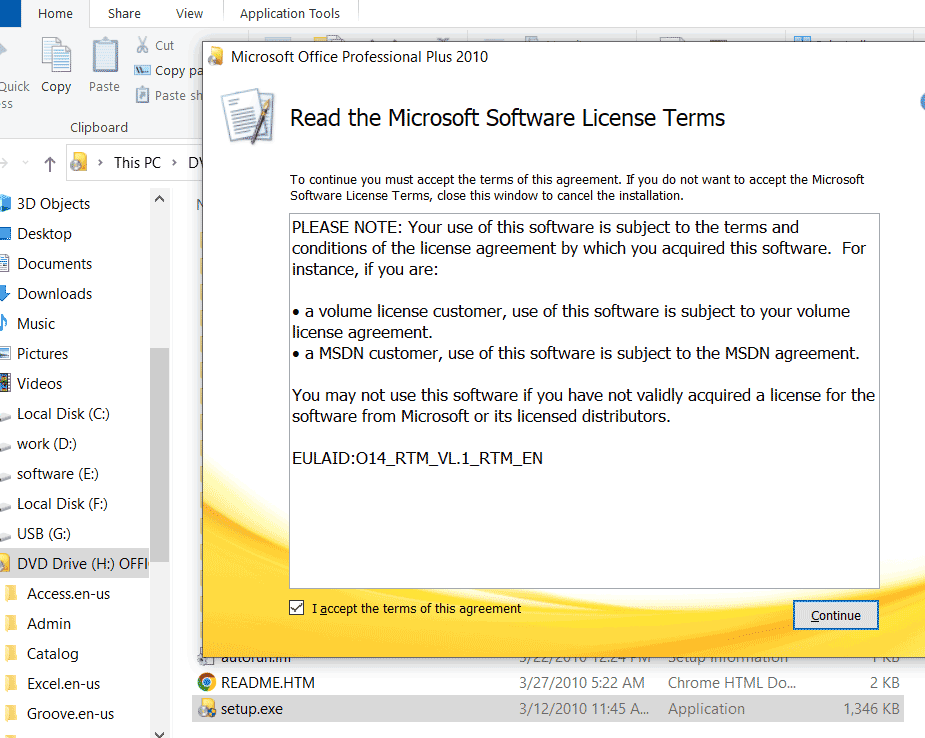Toggle the accept agreement terms checkbox
The width and height of the screenshot is (925, 738).
297,608
